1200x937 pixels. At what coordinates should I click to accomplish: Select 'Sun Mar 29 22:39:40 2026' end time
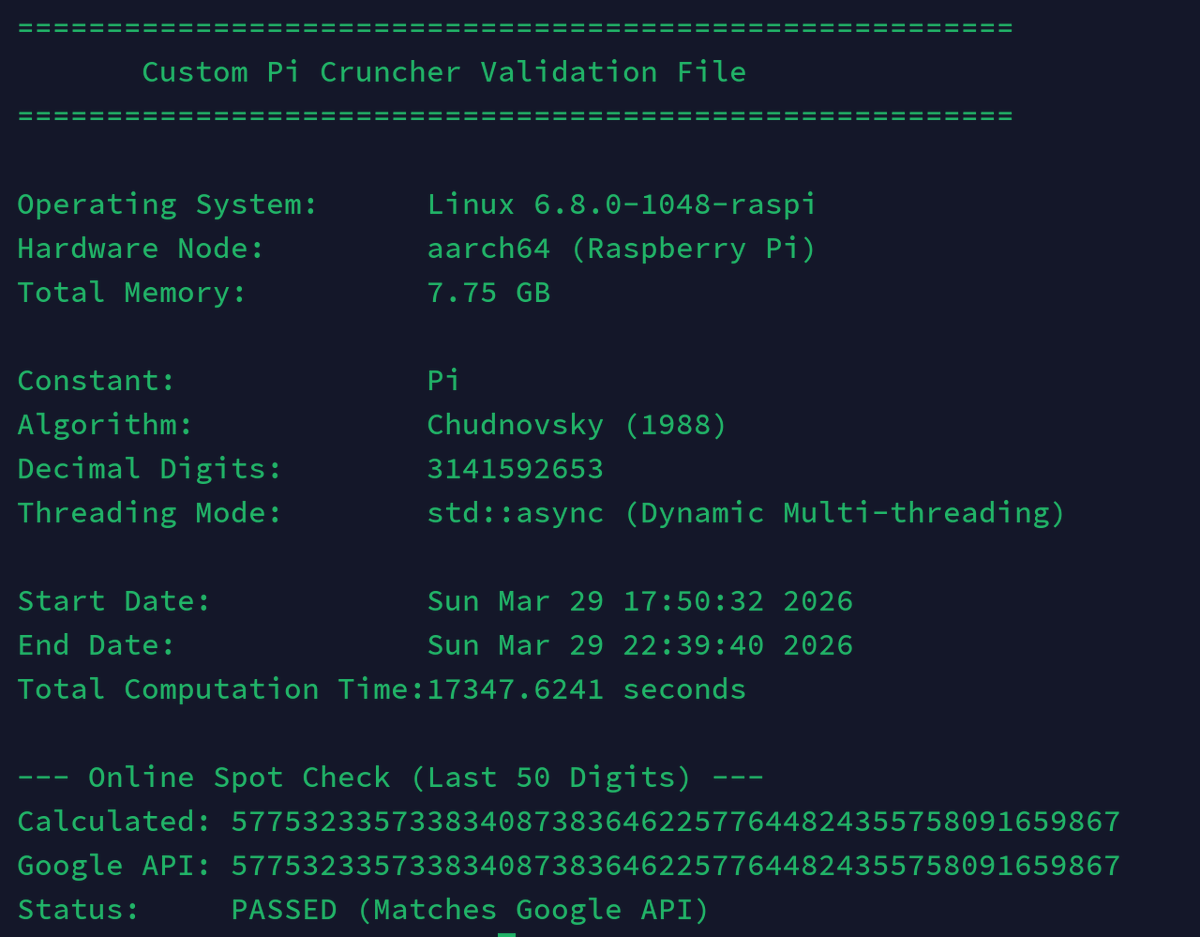(x=640, y=645)
